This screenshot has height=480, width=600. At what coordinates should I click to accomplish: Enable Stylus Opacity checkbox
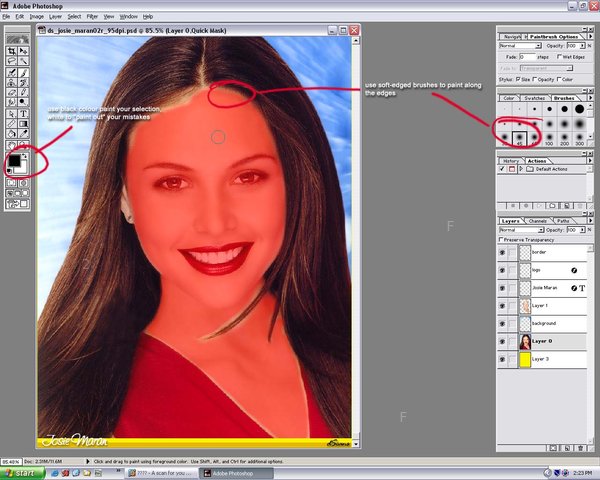tap(535, 79)
